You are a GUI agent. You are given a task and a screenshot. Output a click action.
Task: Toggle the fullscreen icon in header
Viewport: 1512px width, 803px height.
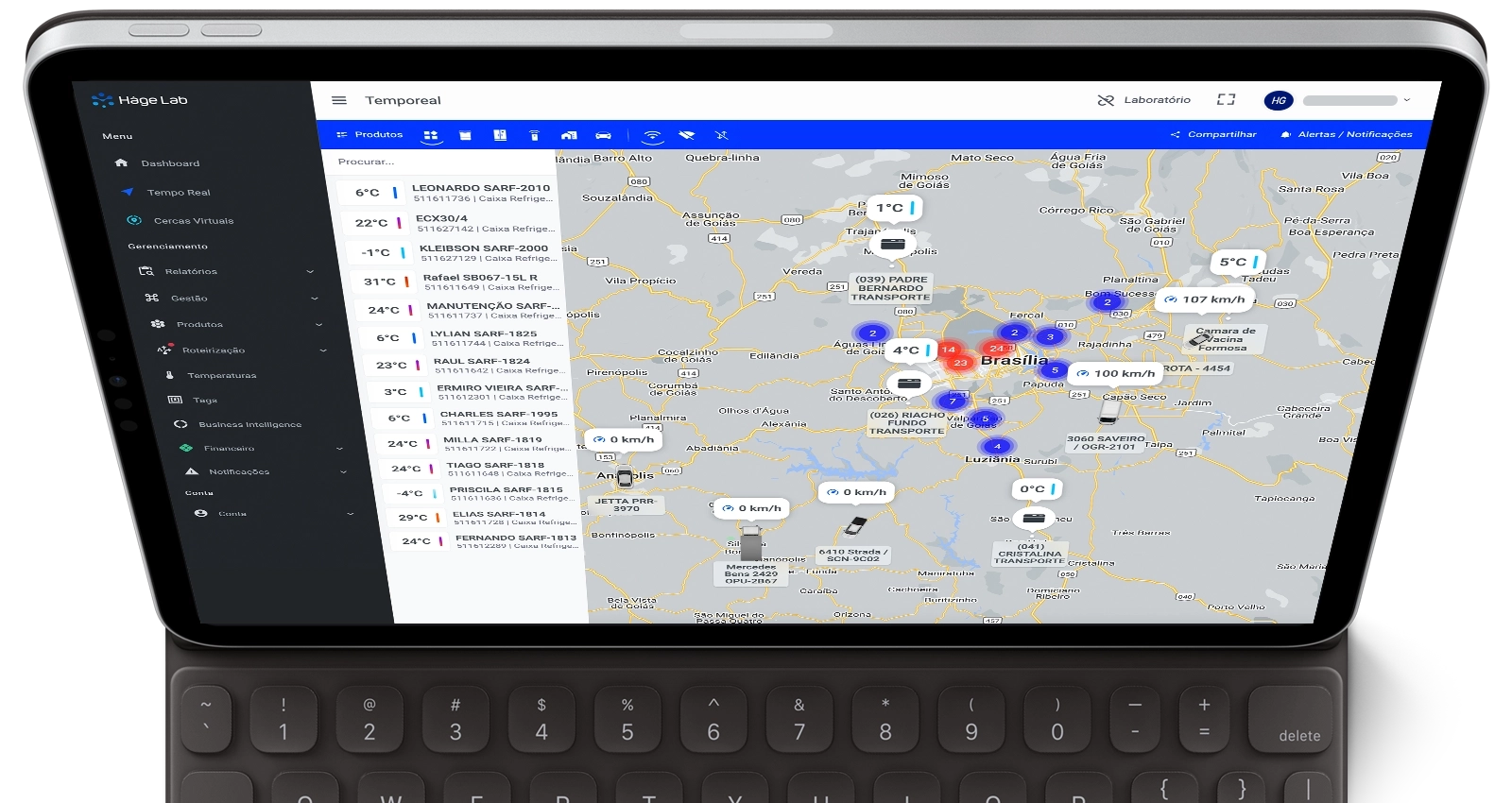(x=1227, y=99)
